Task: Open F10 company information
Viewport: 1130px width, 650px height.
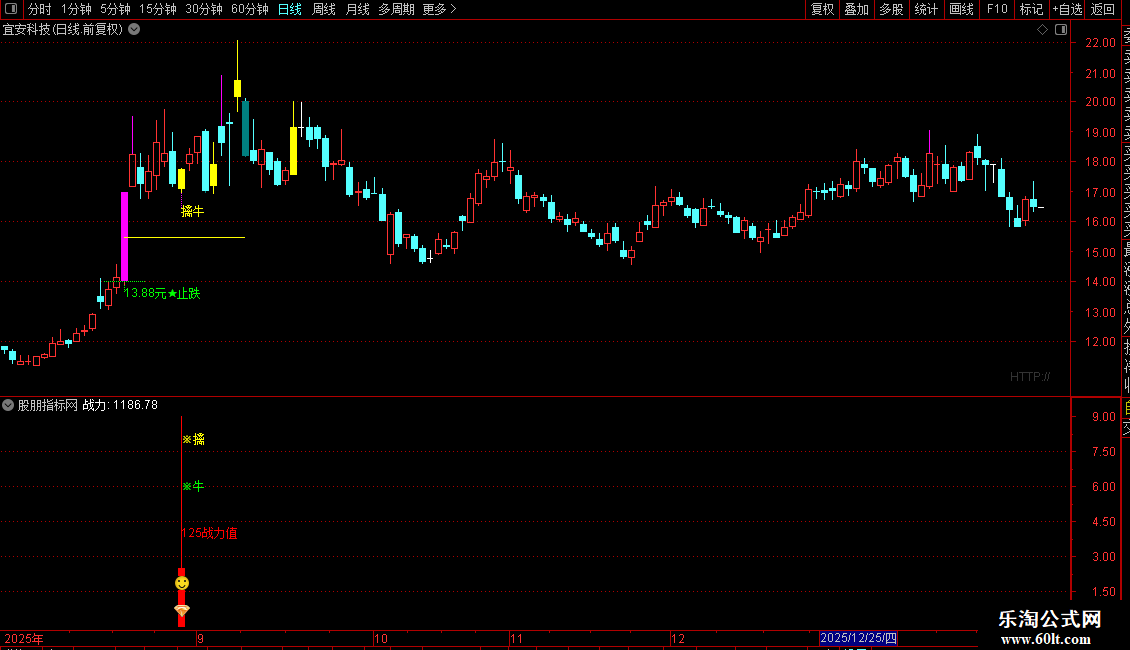Action: [x=997, y=9]
